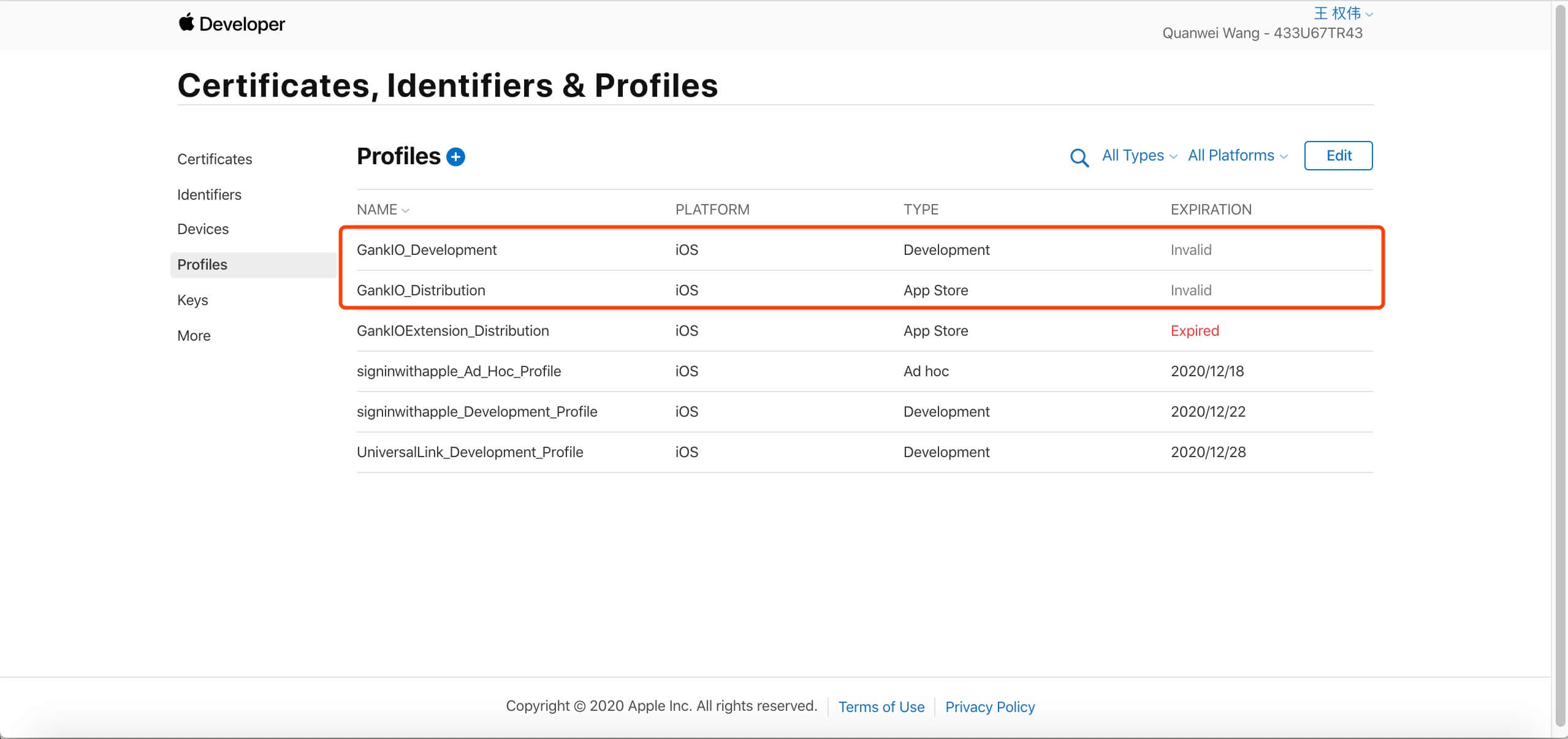This screenshot has height=739, width=1568.
Task: Click the Apple Developer logo
Action: pos(232,24)
